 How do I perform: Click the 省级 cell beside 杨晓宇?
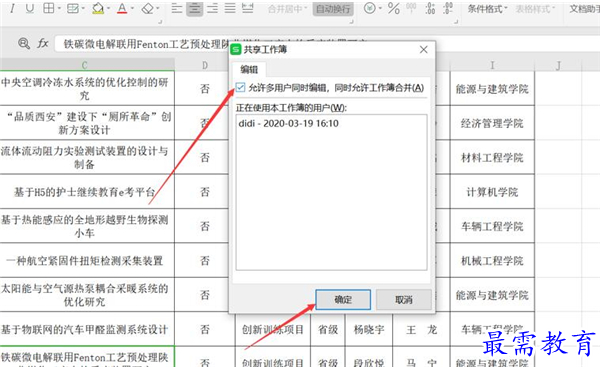click(x=328, y=330)
